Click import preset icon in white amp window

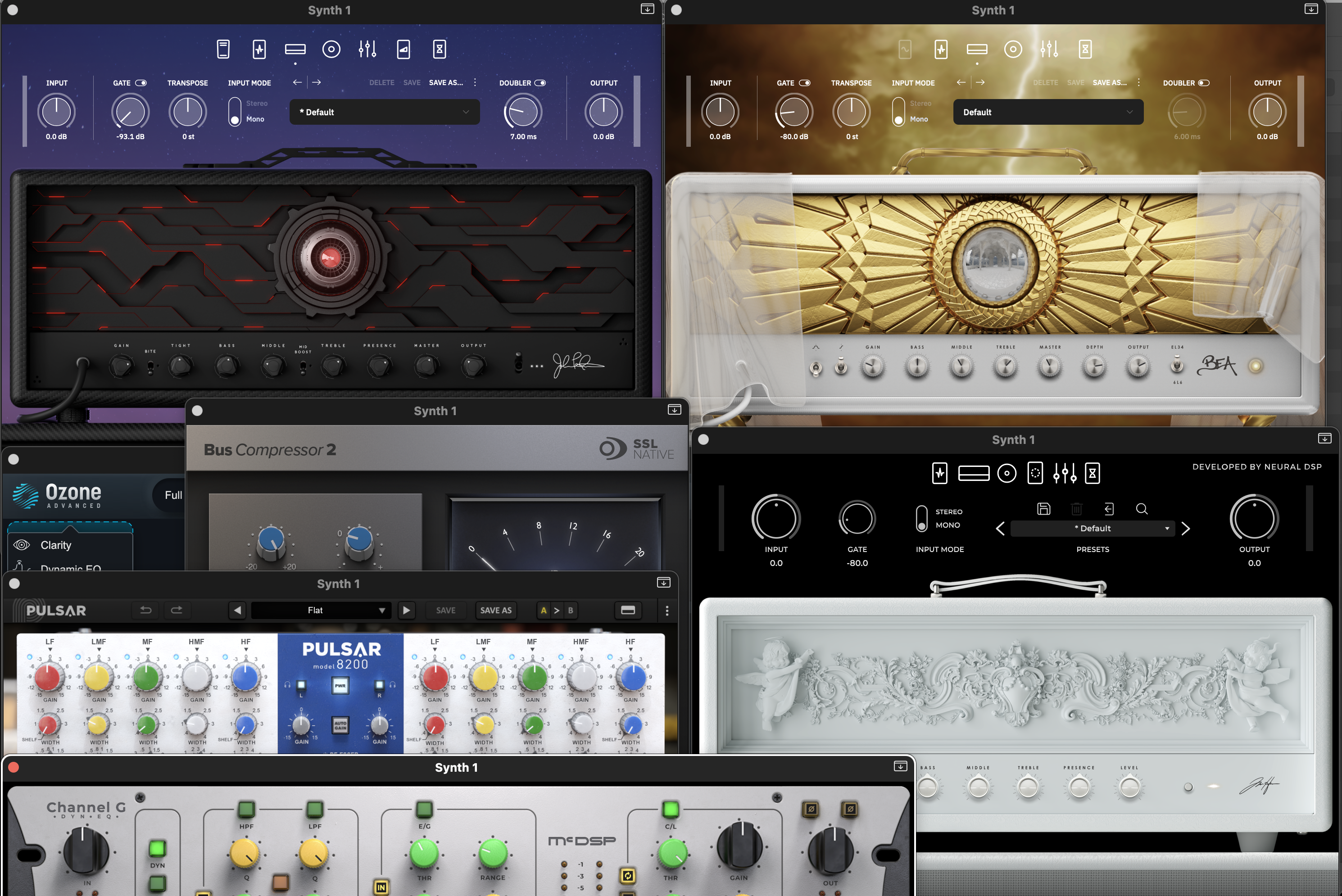coord(1109,509)
